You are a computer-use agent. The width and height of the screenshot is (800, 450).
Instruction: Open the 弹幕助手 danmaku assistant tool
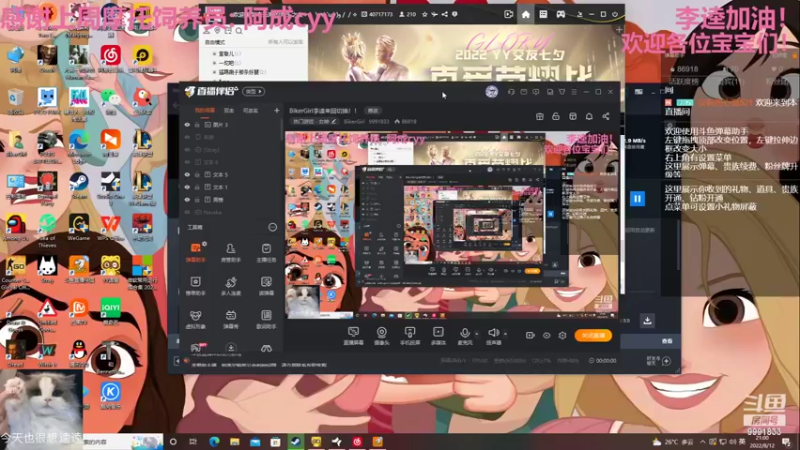coord(195,252)
